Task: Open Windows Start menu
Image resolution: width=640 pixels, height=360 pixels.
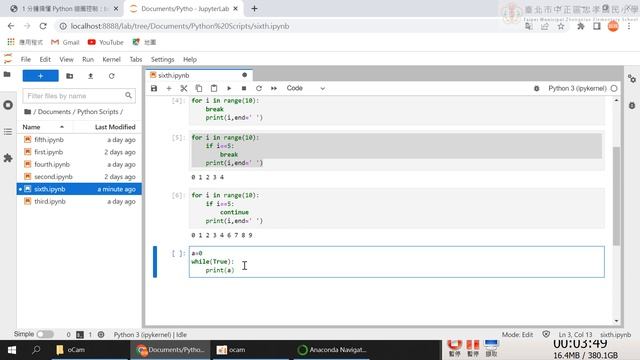Action: [x=12, y=350]
